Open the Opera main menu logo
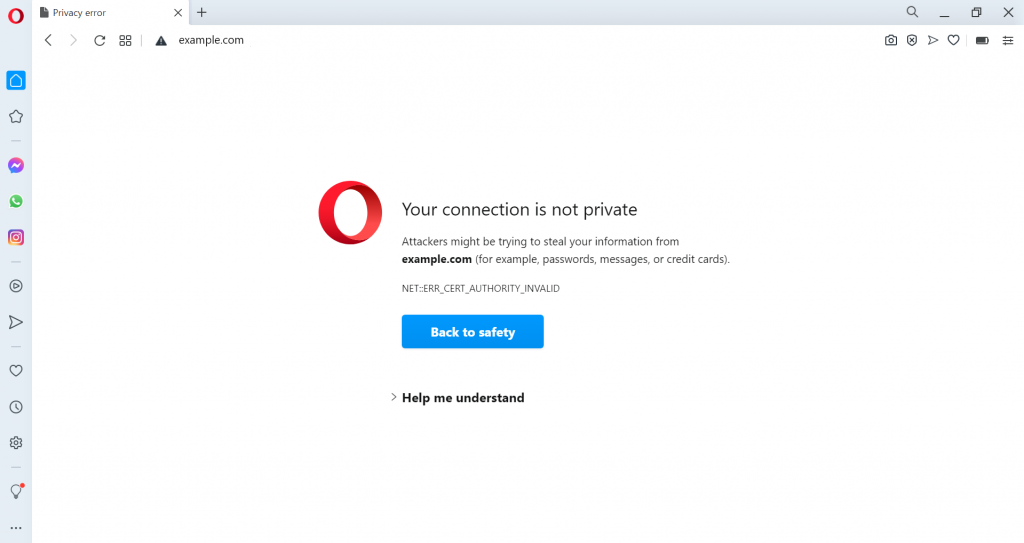The image size is (1024, 543). click(16, 14)
